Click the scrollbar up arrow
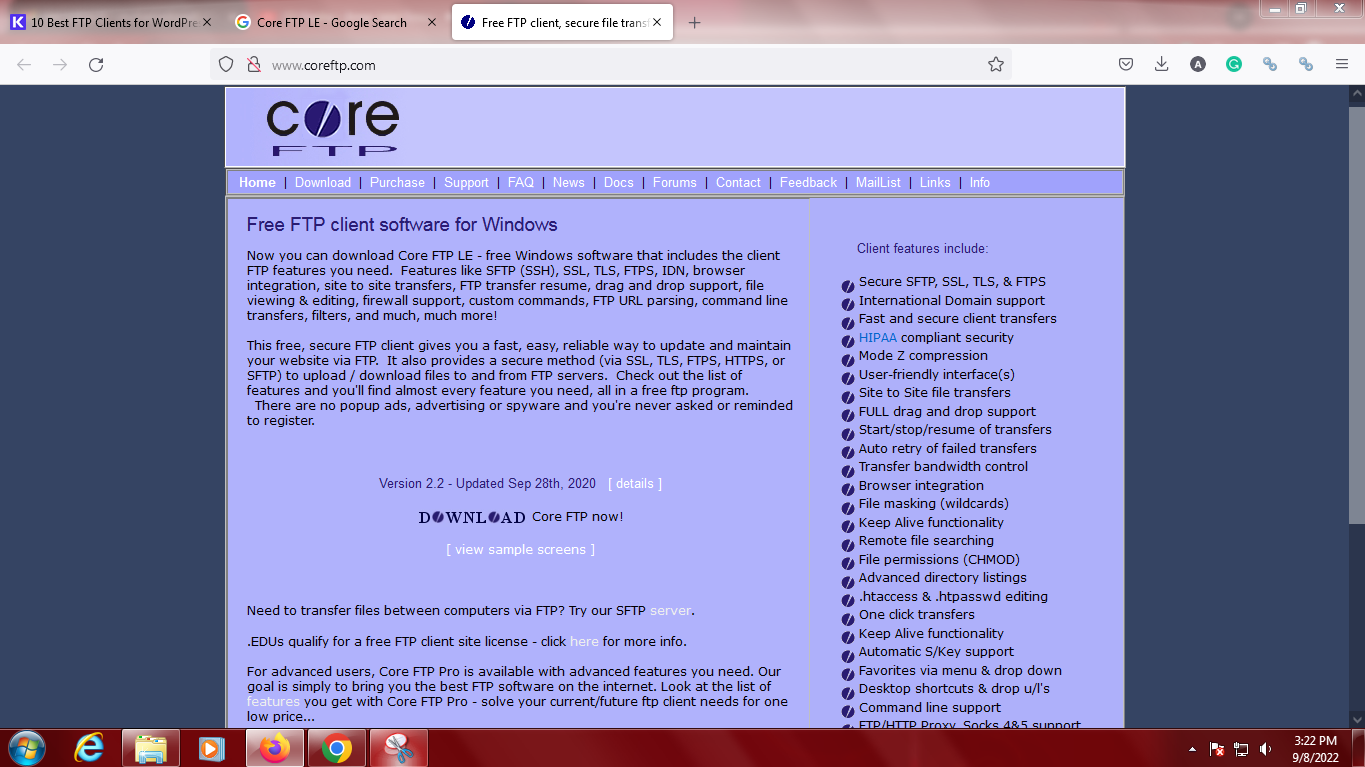 pyautogui.click(x=1357, y=94)
